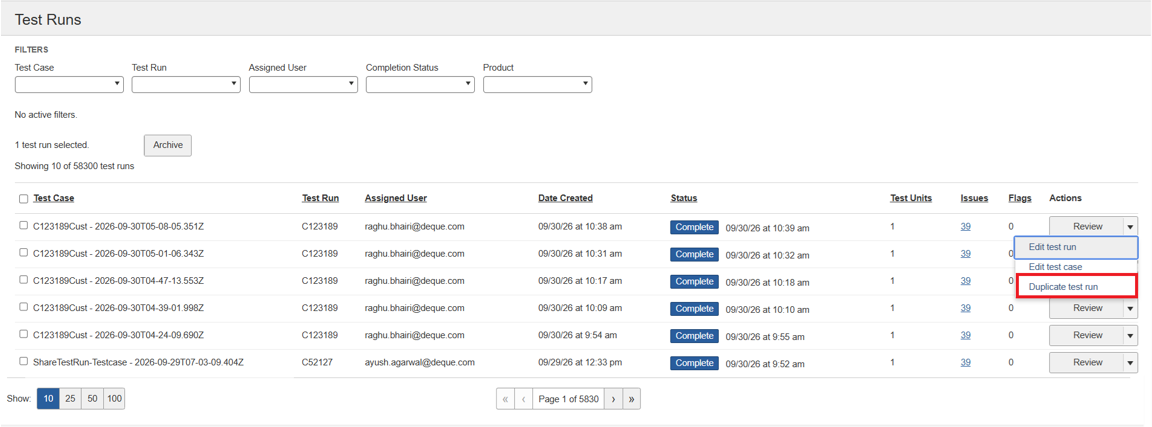Click the 'Showing 10 of 58300 test runs' text

74,166
